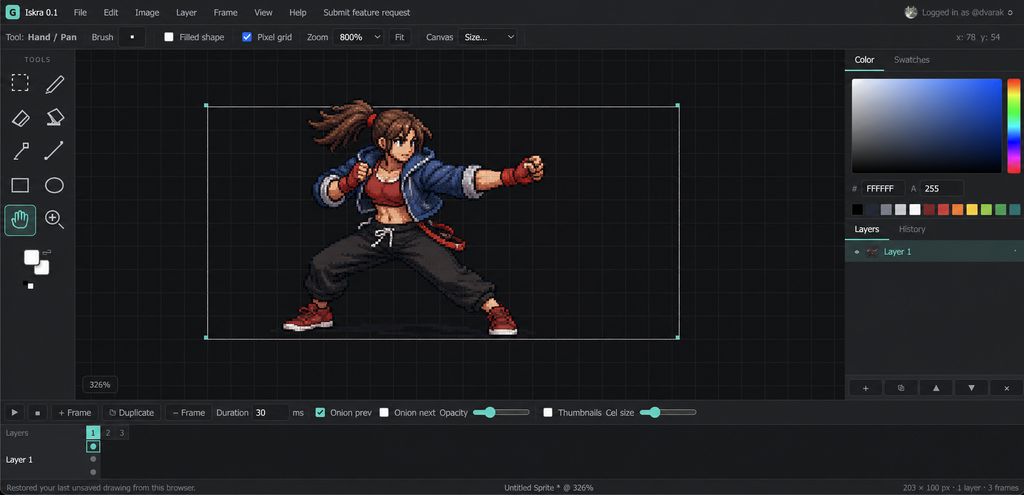The height and width of the screenshot is (495, 1024).
Task: Open the Frame menu
Action: 225,12
